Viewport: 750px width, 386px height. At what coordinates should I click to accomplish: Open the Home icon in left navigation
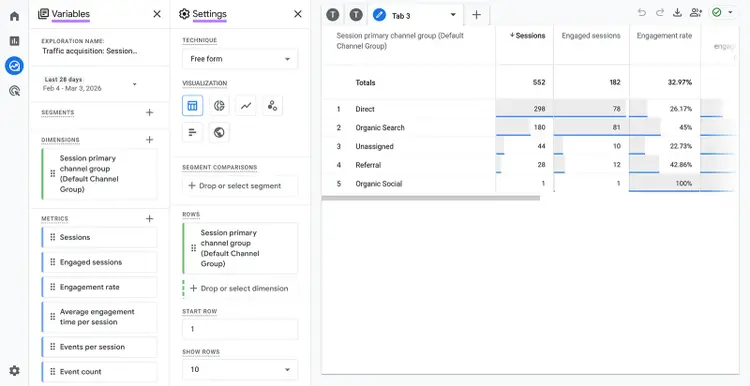pos(14,16)
